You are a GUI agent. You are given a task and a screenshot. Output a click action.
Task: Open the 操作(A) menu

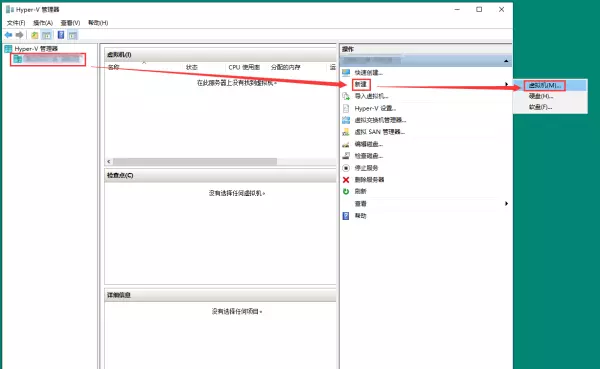[x=43, y=23]
